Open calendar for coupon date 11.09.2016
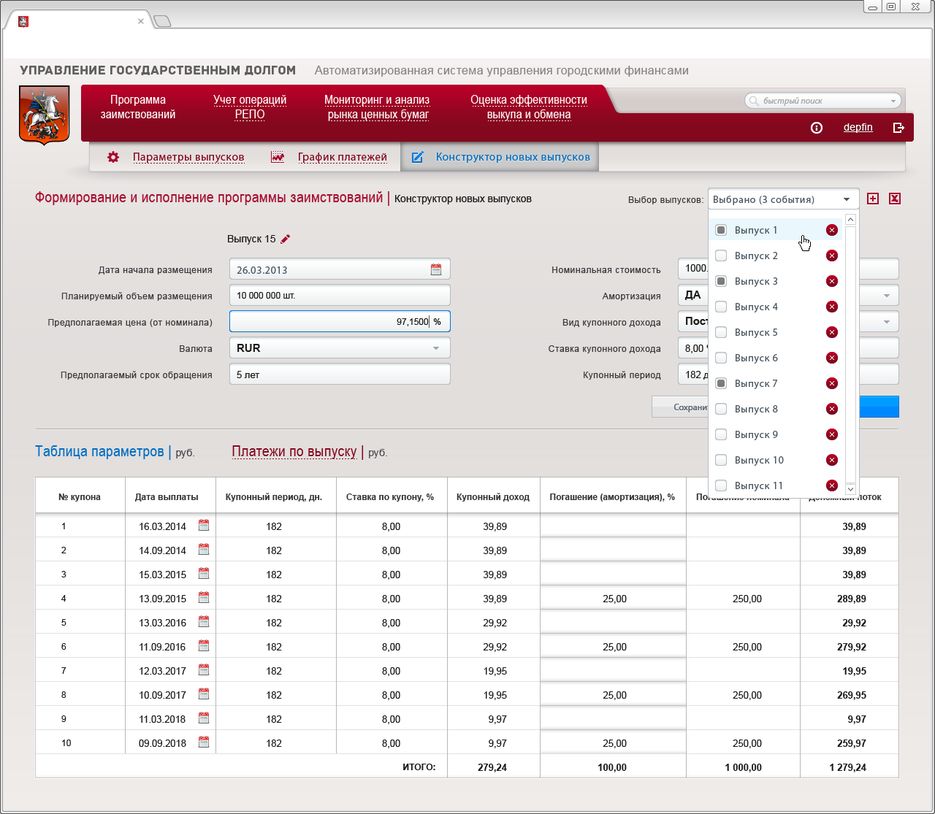935x814 pixels. coord(204,646)
